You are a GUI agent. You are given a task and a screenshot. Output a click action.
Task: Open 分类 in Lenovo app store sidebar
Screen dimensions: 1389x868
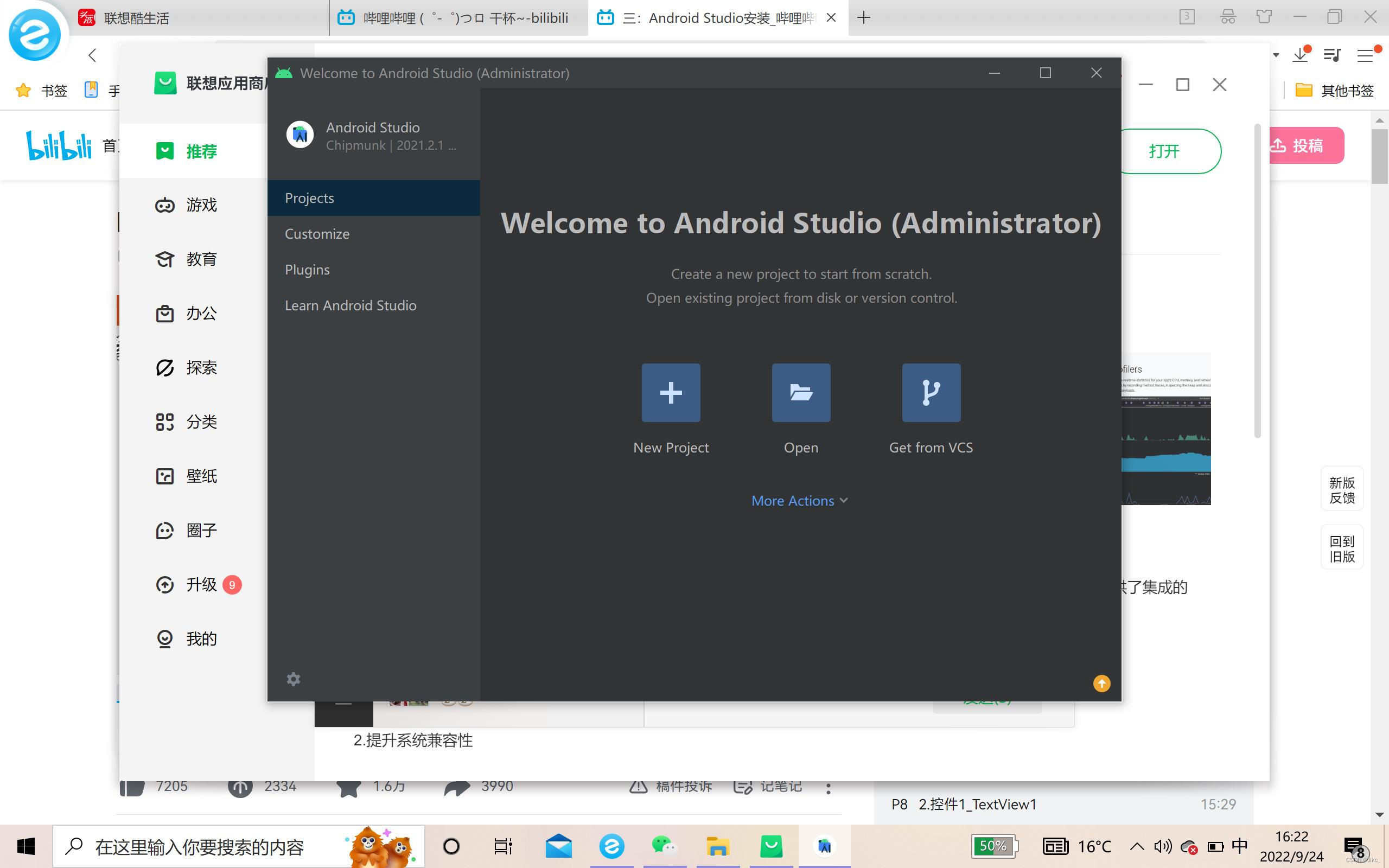[193, 422]
